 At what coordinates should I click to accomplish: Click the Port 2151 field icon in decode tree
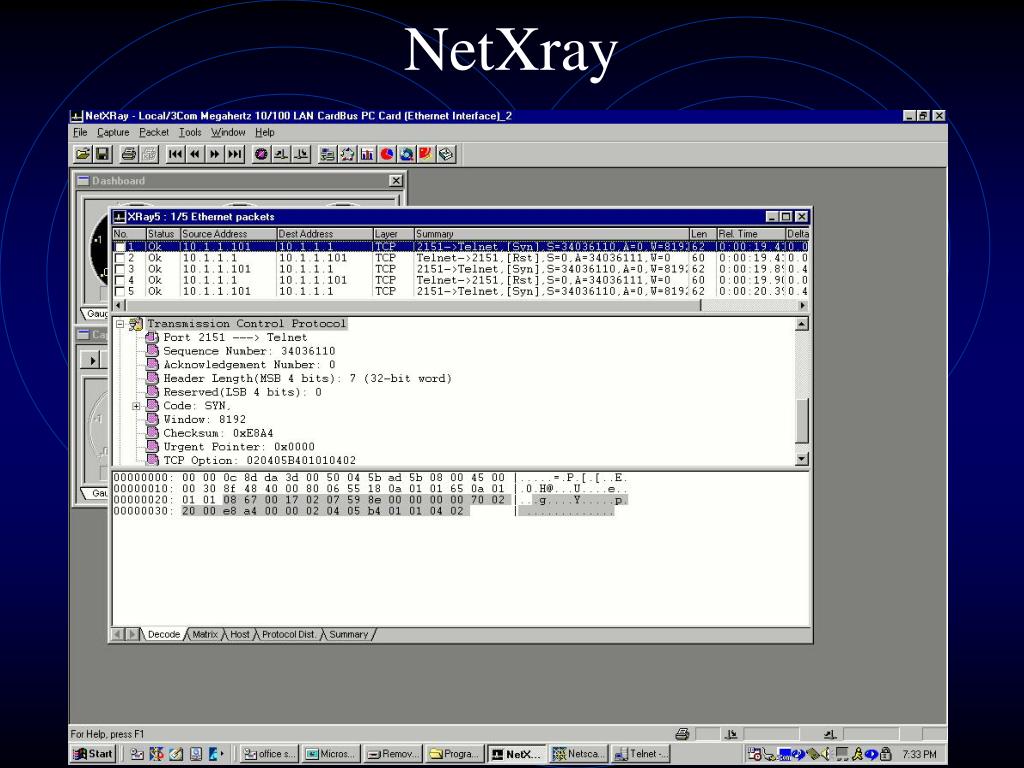pos(152,338)
